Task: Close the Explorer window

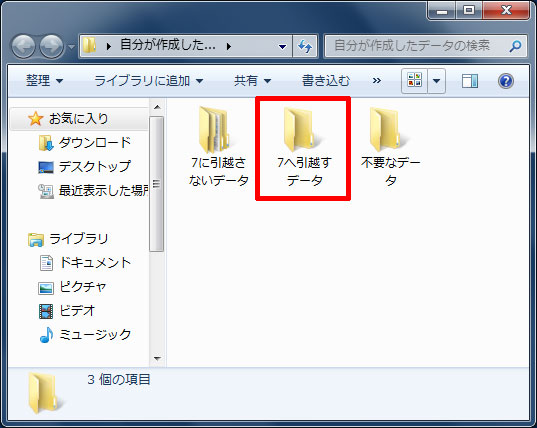Action: tap(506, 11)
